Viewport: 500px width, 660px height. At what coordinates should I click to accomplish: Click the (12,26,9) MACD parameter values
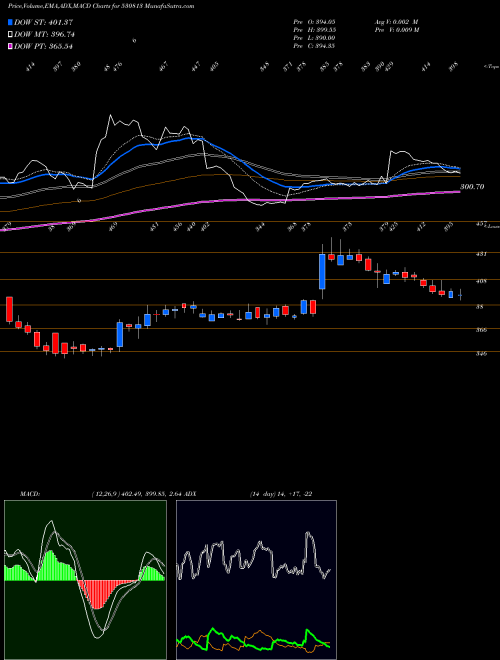[x=136, y=494]
